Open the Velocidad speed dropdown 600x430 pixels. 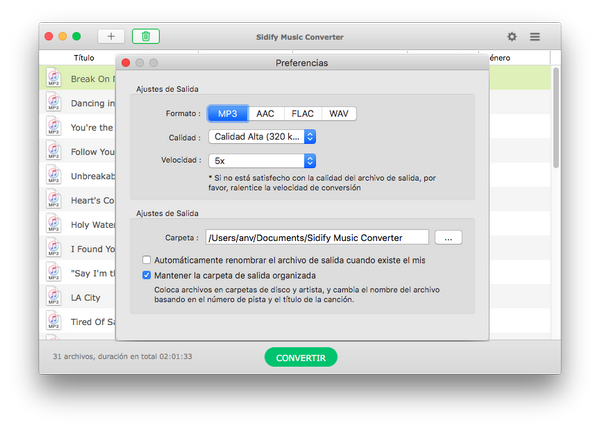(x=262, y=161)
